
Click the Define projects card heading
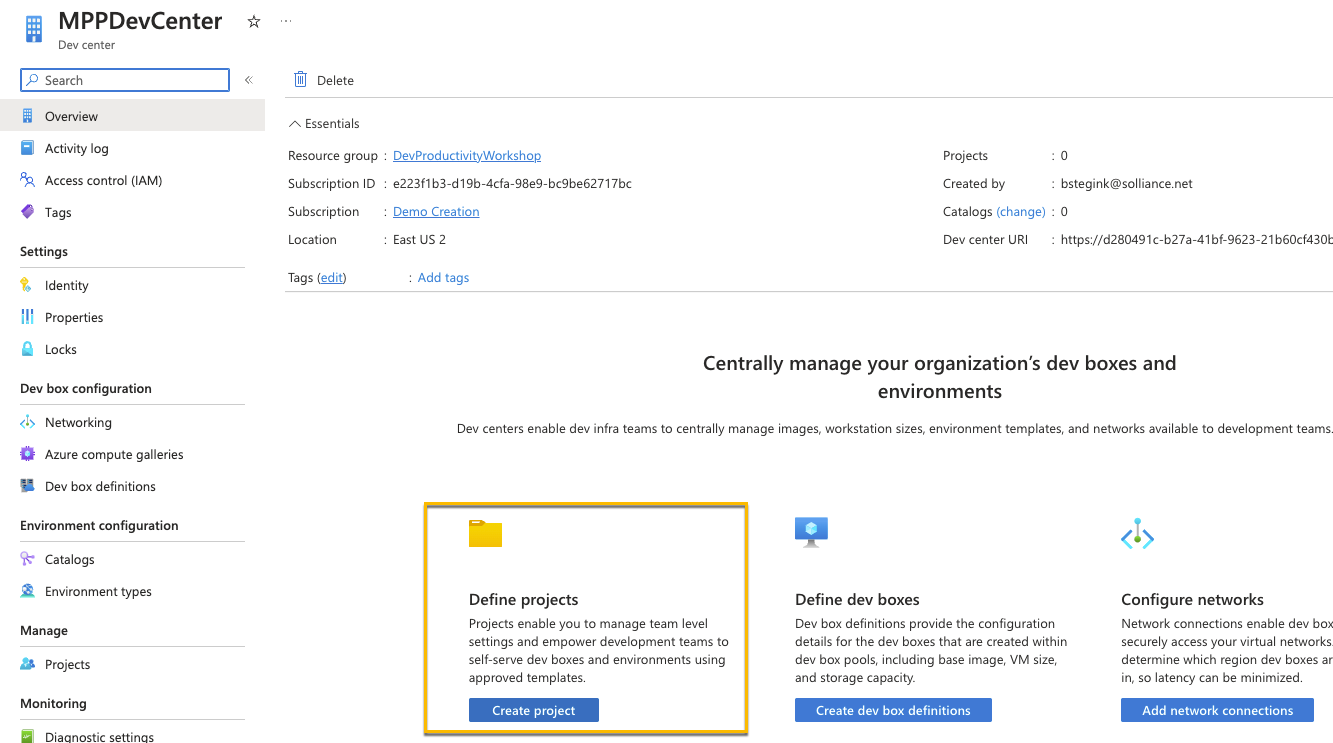(524, 600)
